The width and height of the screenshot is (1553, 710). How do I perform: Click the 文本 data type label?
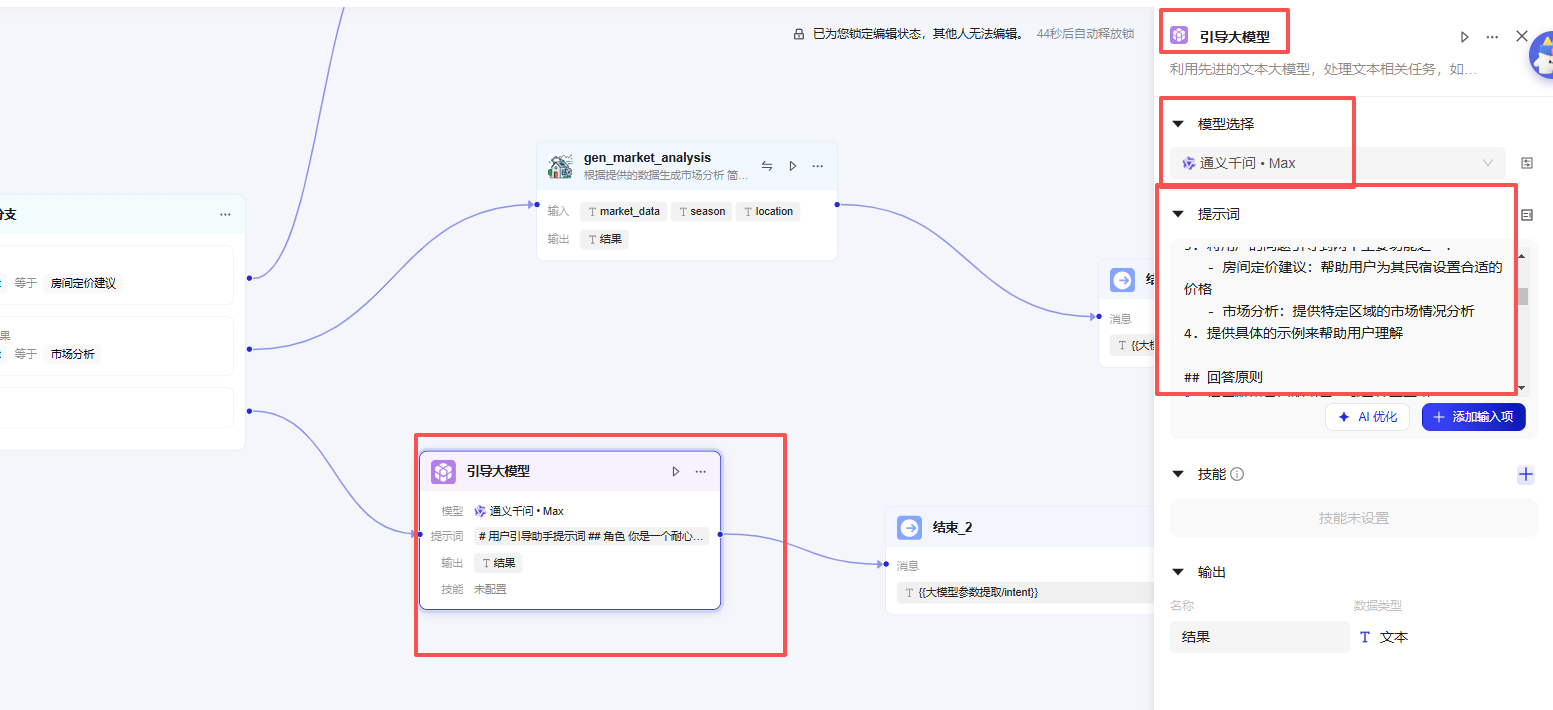pyautogui.click(x=1394, y=637)
